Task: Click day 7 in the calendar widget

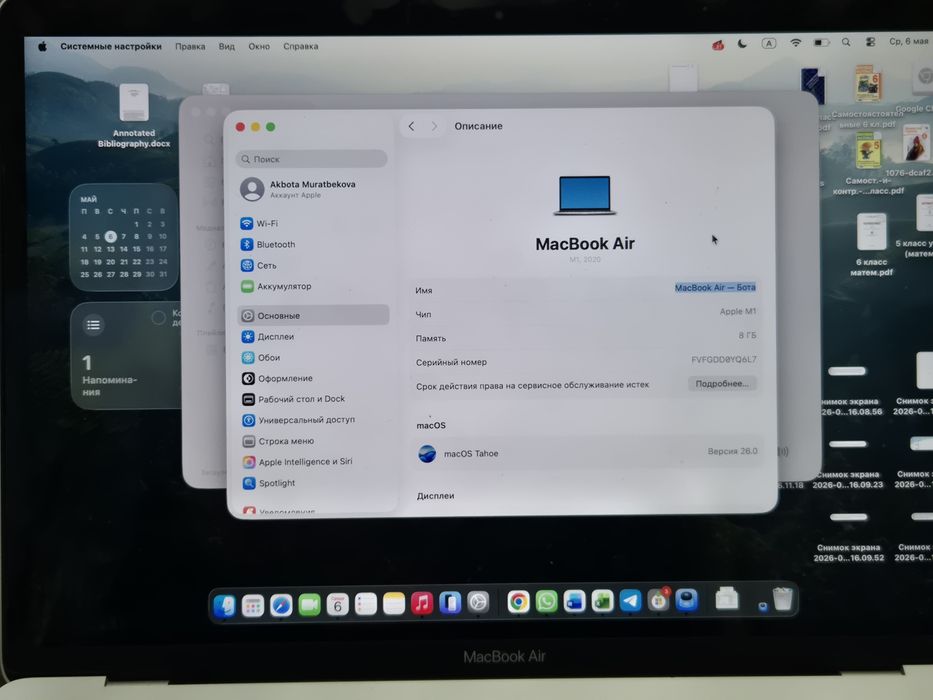Action: point(124,236)
